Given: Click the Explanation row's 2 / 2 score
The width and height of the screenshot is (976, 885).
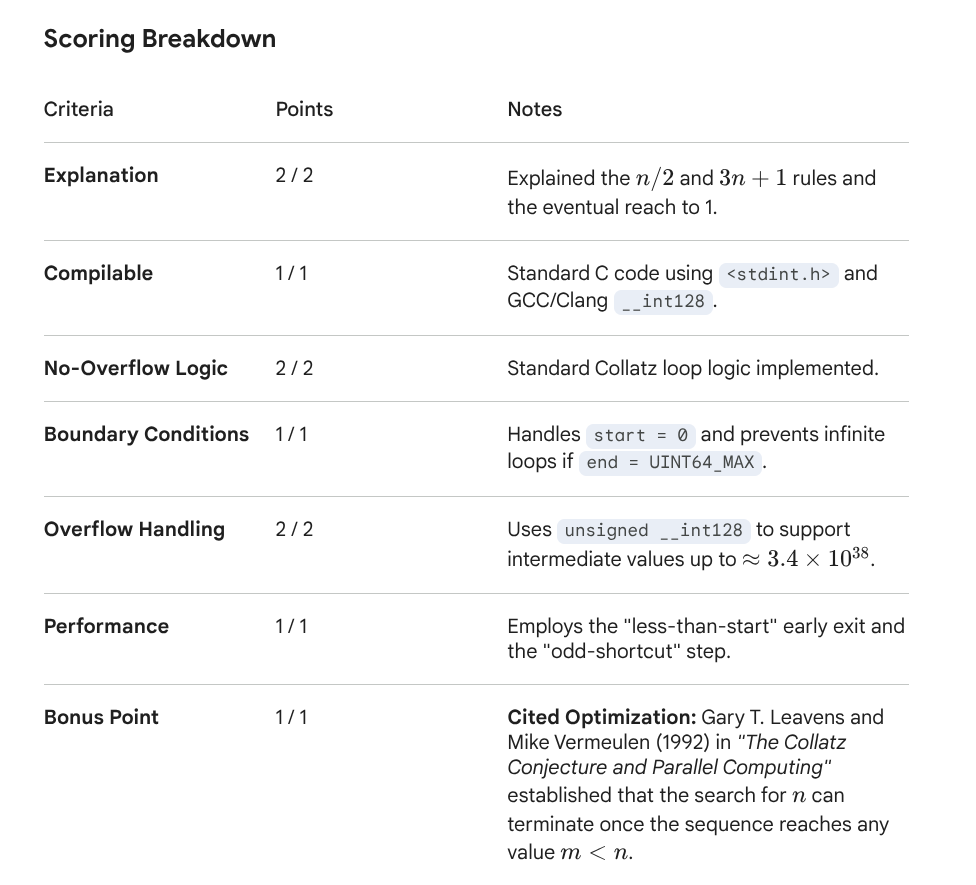Looking at the screenshot, I should 294,175.
